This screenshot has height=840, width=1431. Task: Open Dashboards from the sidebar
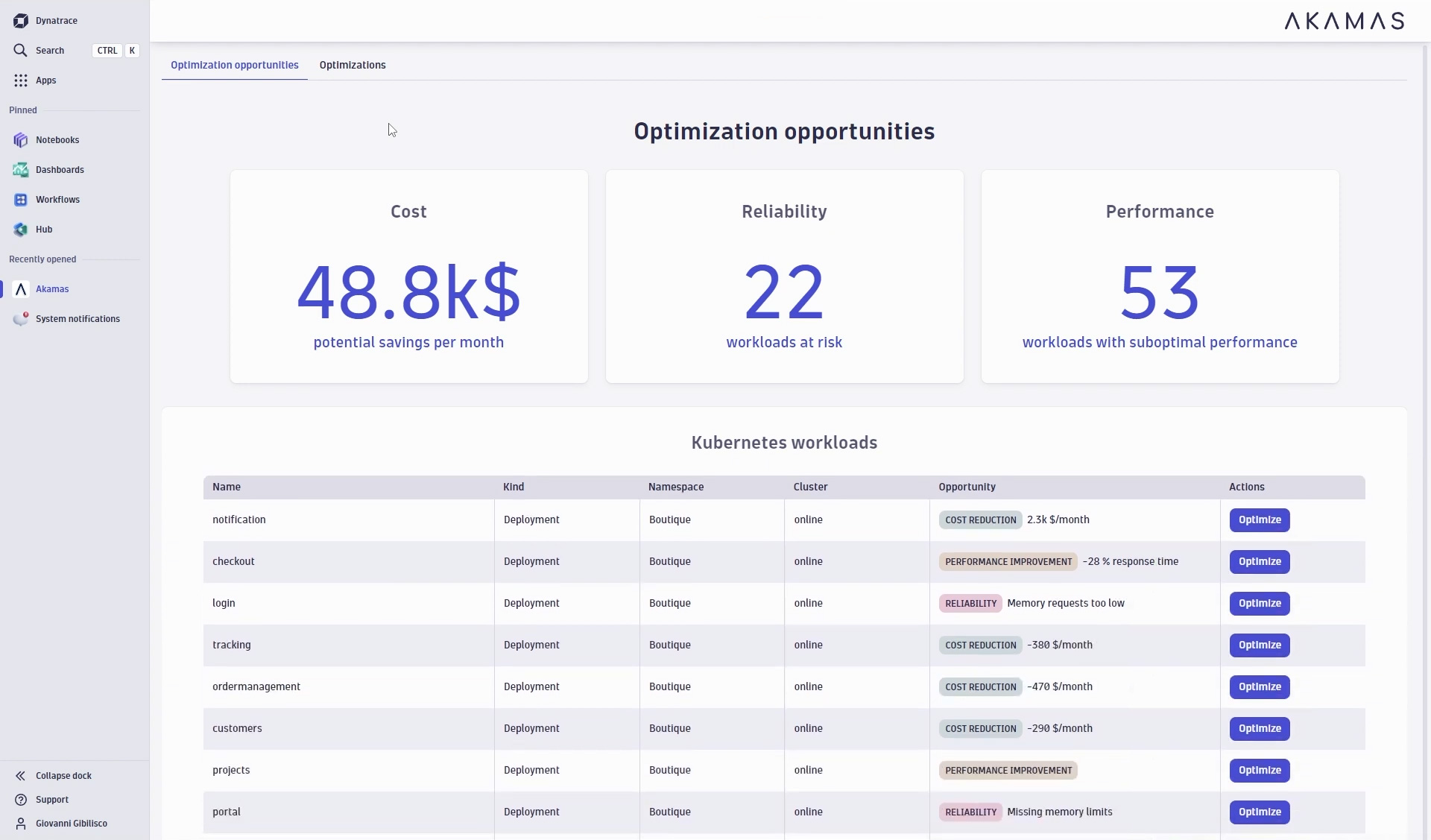click(x=60, y=169)
